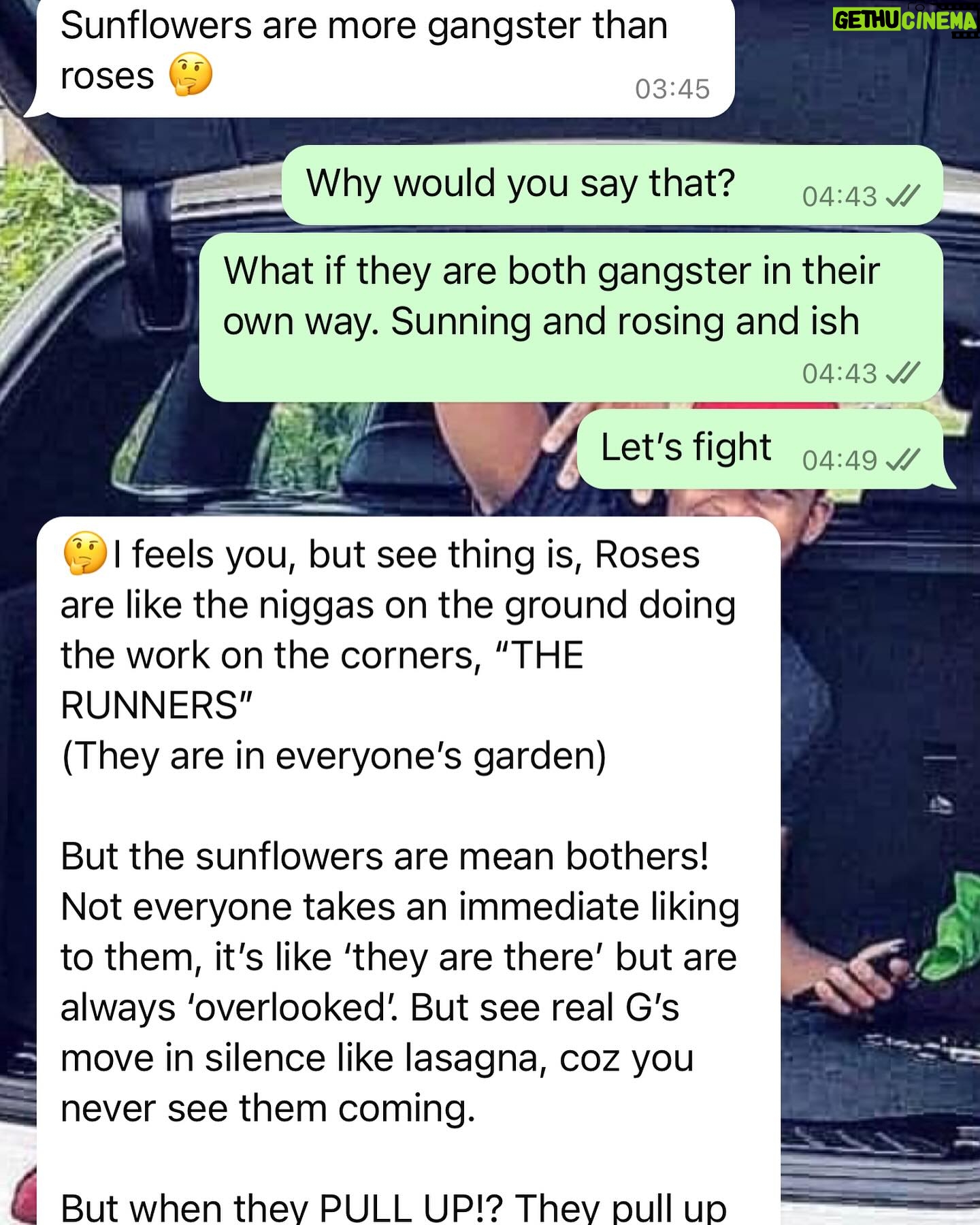Select the "Why would you say that?" bubble

pyautogui.click(x=612, y=185)
